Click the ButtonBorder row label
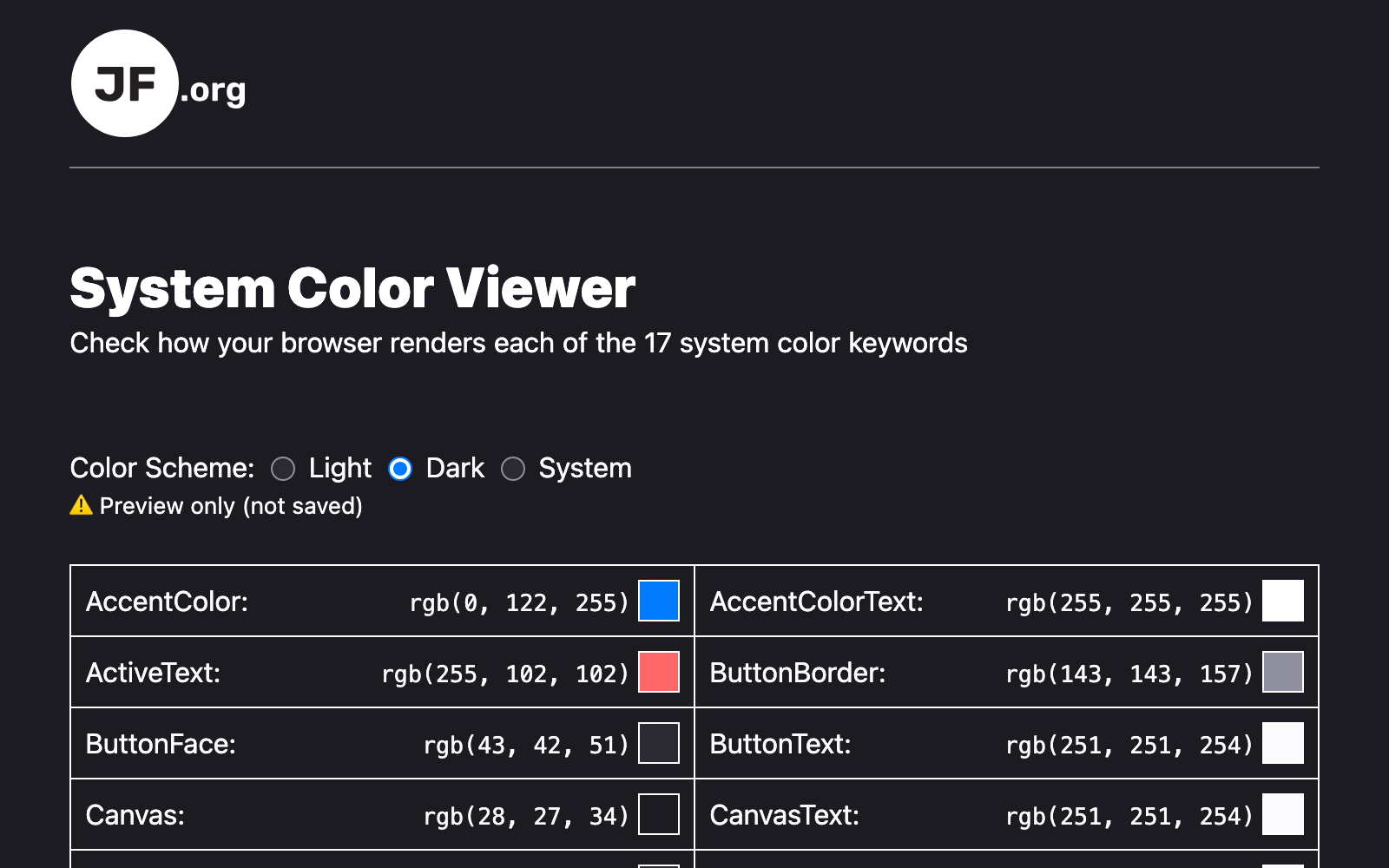The width and height of the screenshot is (1389, 868). click(x=798, y=673)
